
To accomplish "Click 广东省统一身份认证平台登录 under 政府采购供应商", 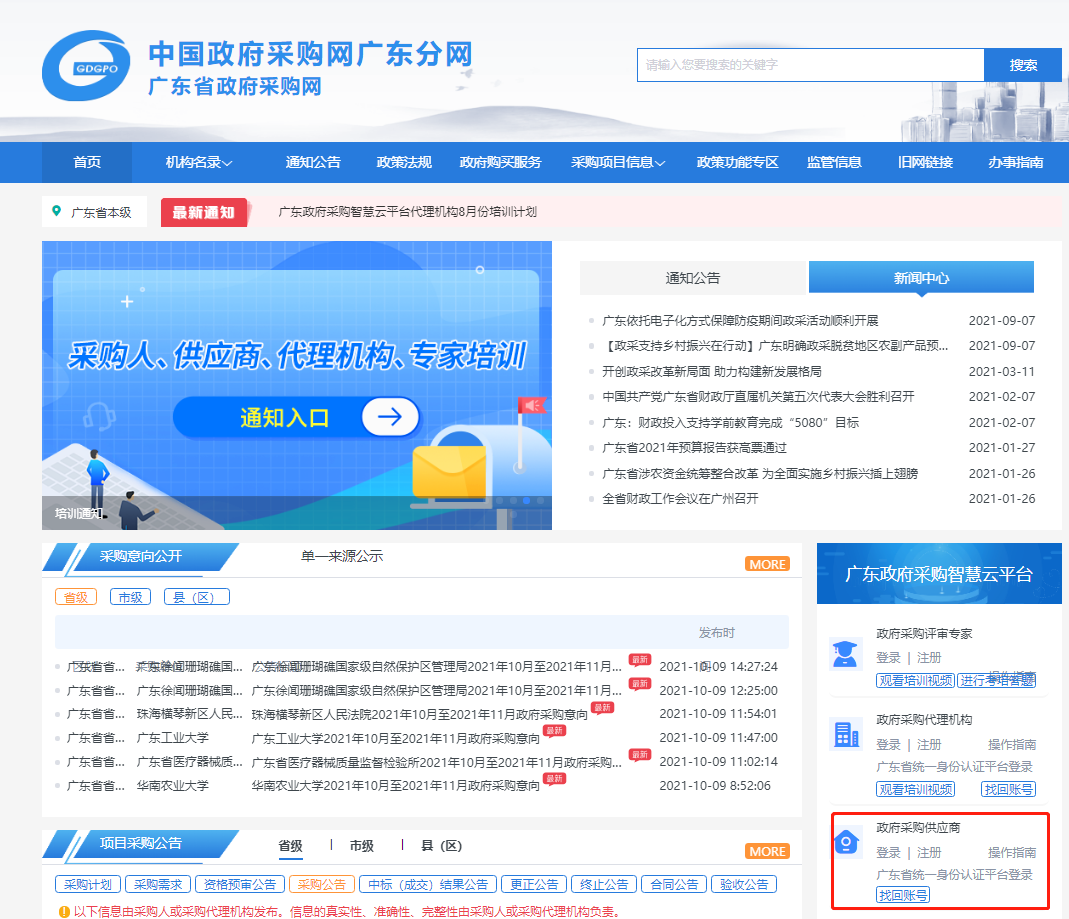I will pos(954,875).
